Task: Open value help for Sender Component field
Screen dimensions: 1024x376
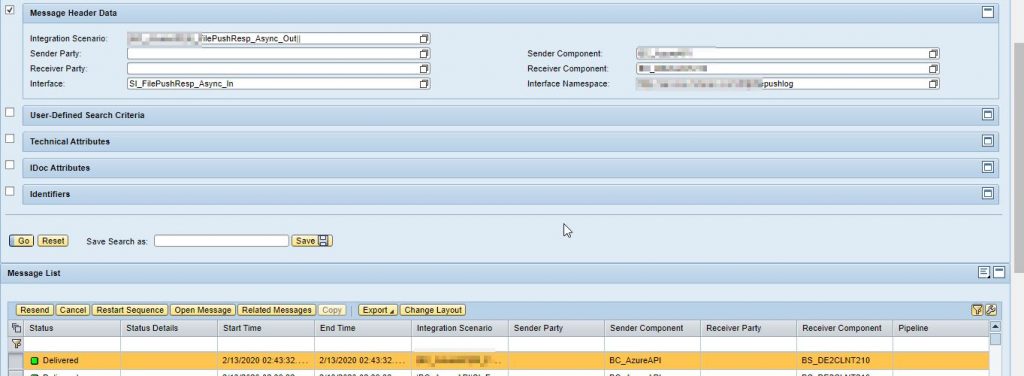Action: (933, 54)
